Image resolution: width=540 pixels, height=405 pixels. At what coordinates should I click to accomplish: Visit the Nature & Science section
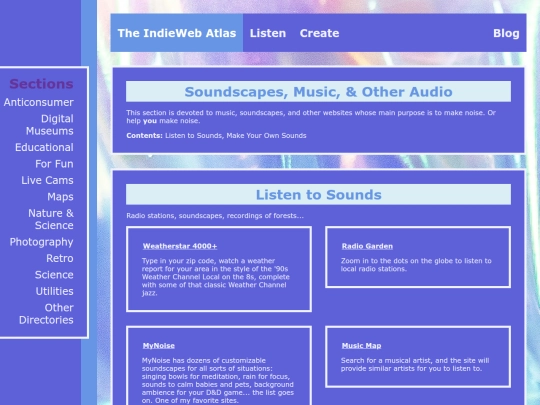click(51, 219)
